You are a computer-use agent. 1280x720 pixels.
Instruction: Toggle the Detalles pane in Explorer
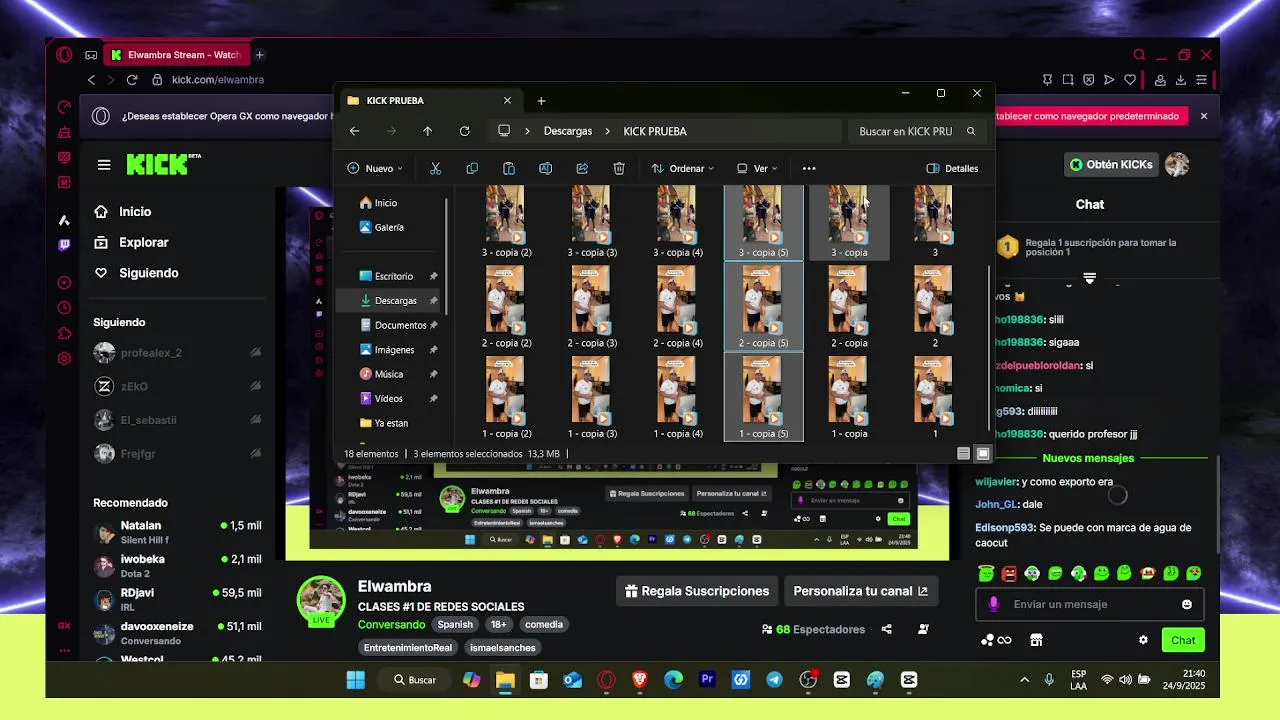point(952,168)
